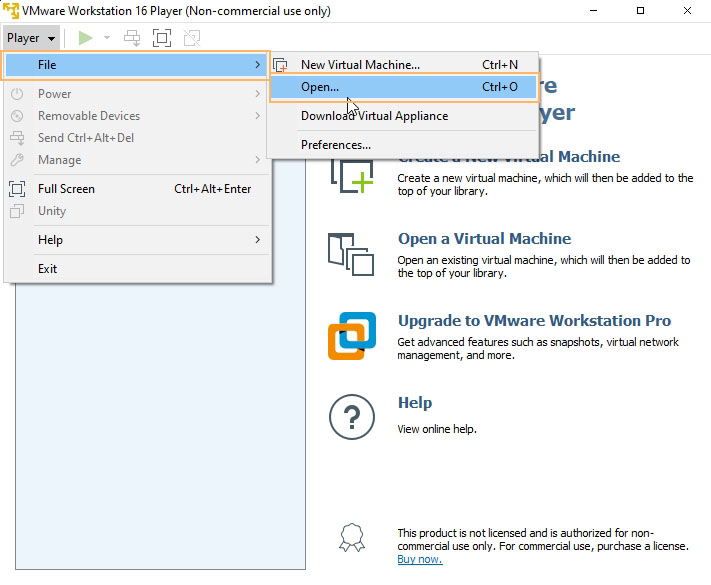This screenshot has width=711, height=585.
Task: Click the Open a Virtual Machine icon
Action: point(351,254)
